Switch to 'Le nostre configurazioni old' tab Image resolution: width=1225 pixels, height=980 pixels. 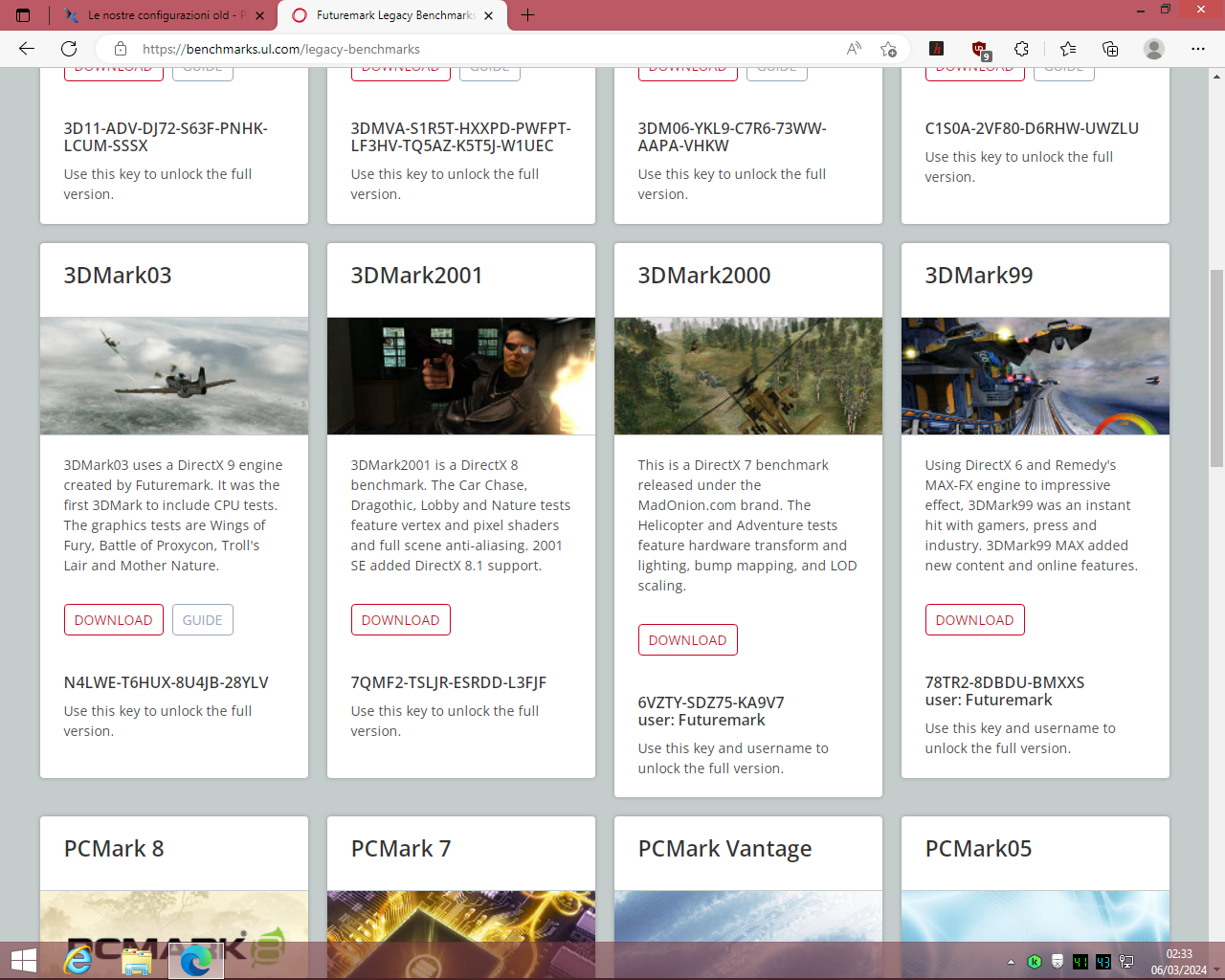tap(158, 15)
